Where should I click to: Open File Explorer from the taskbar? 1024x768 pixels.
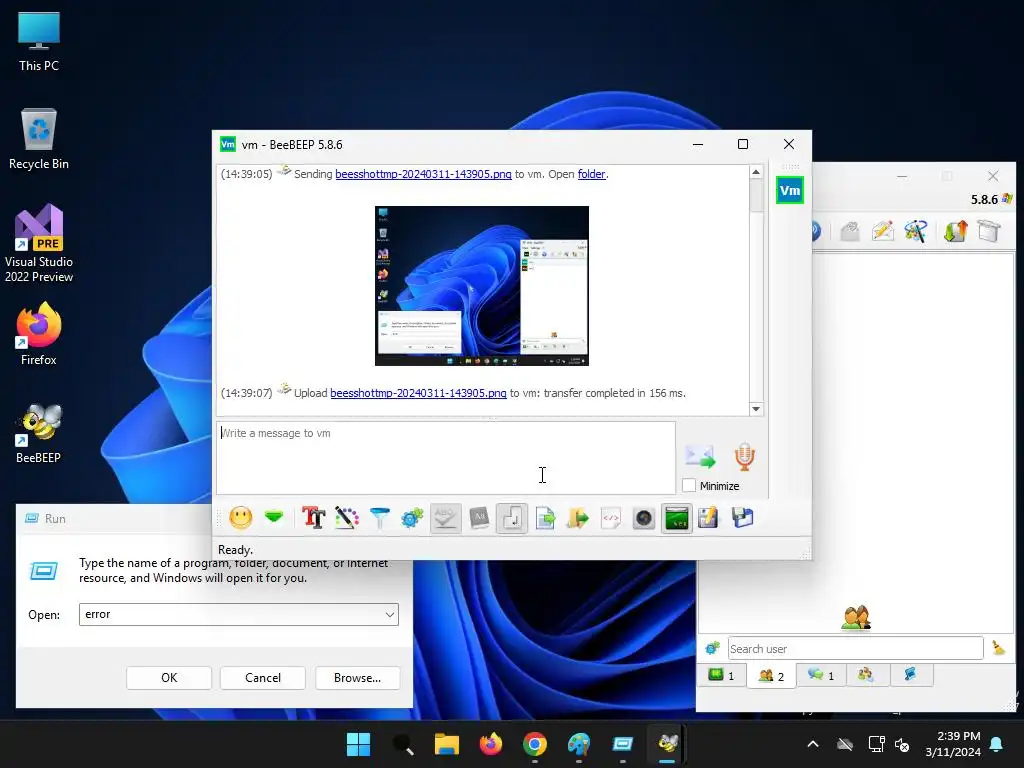click(447, 744)
